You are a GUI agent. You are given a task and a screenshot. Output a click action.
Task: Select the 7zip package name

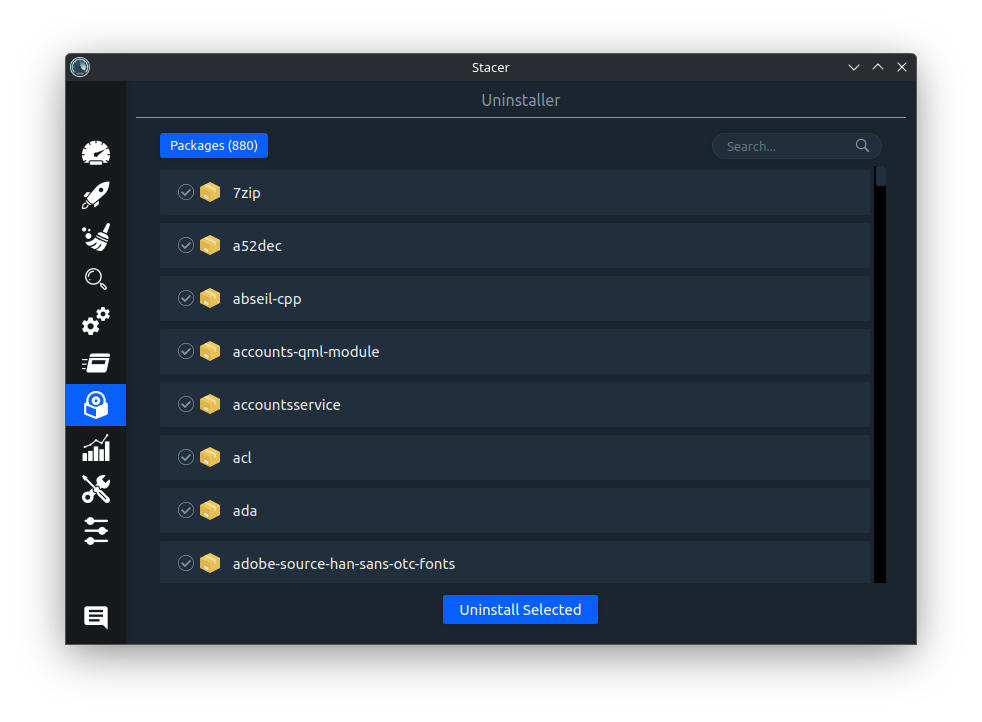246,193
